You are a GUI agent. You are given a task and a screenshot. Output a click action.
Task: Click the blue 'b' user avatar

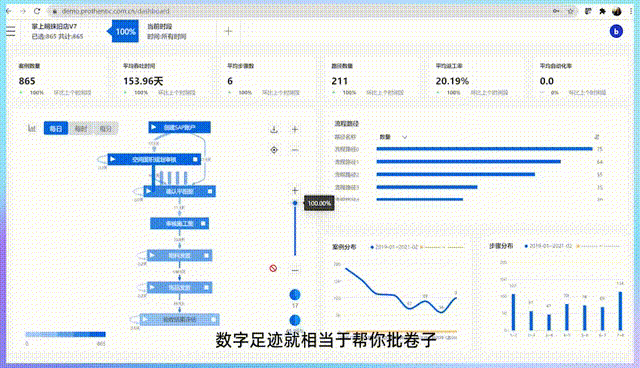616,31
